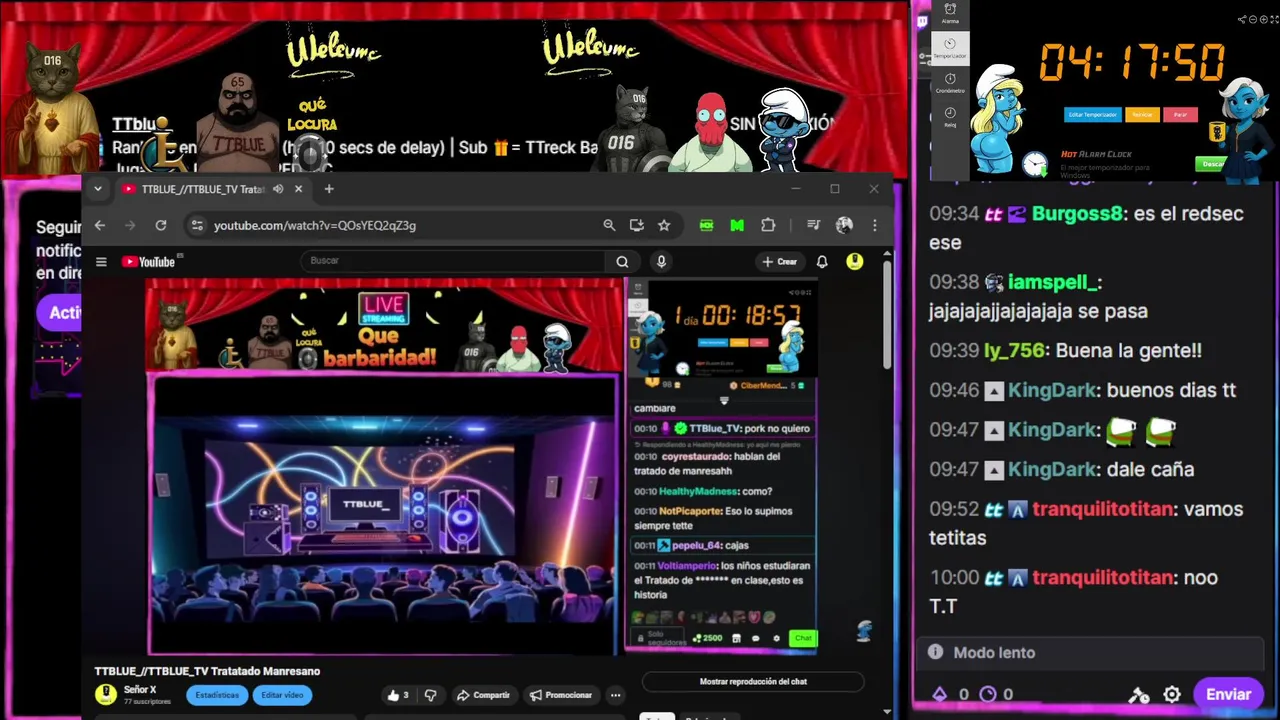Open the YouTube guide hamburger menu
The image size is (1280, 720).
pos(101,262)
